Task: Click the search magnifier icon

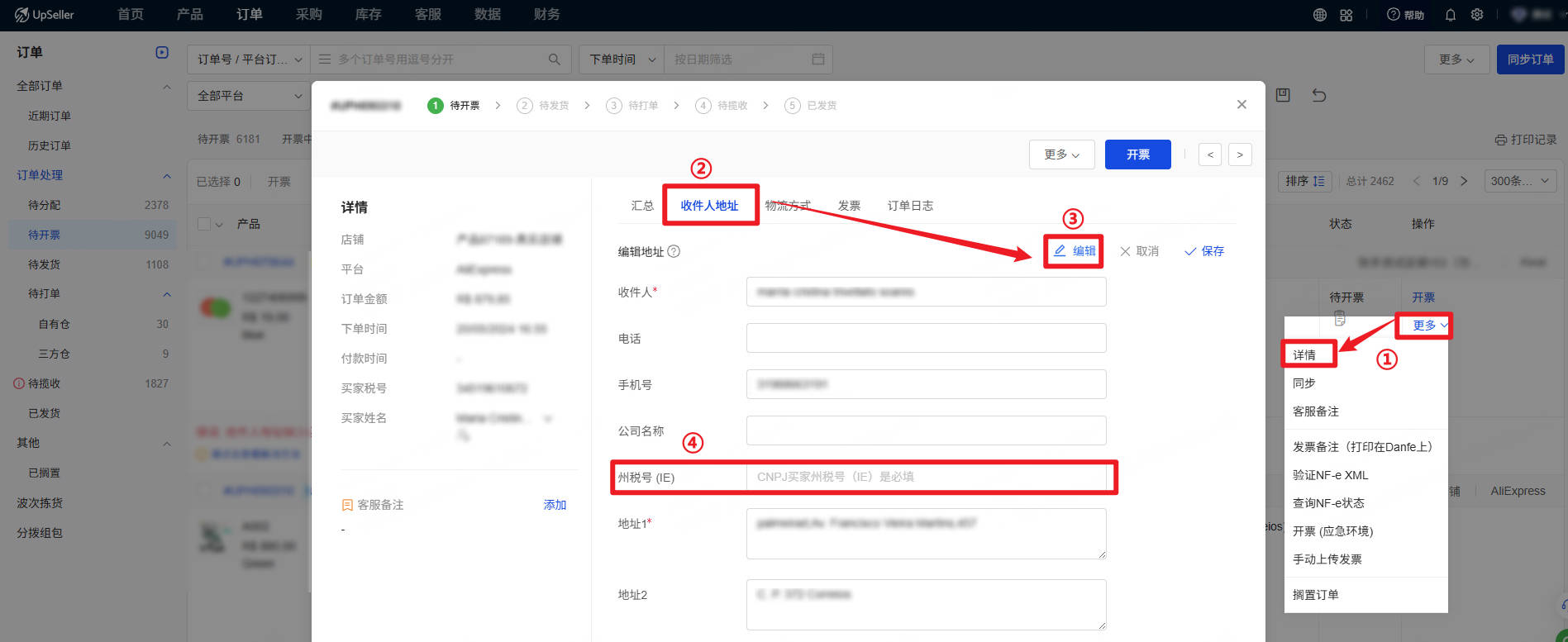Action: 555,59
